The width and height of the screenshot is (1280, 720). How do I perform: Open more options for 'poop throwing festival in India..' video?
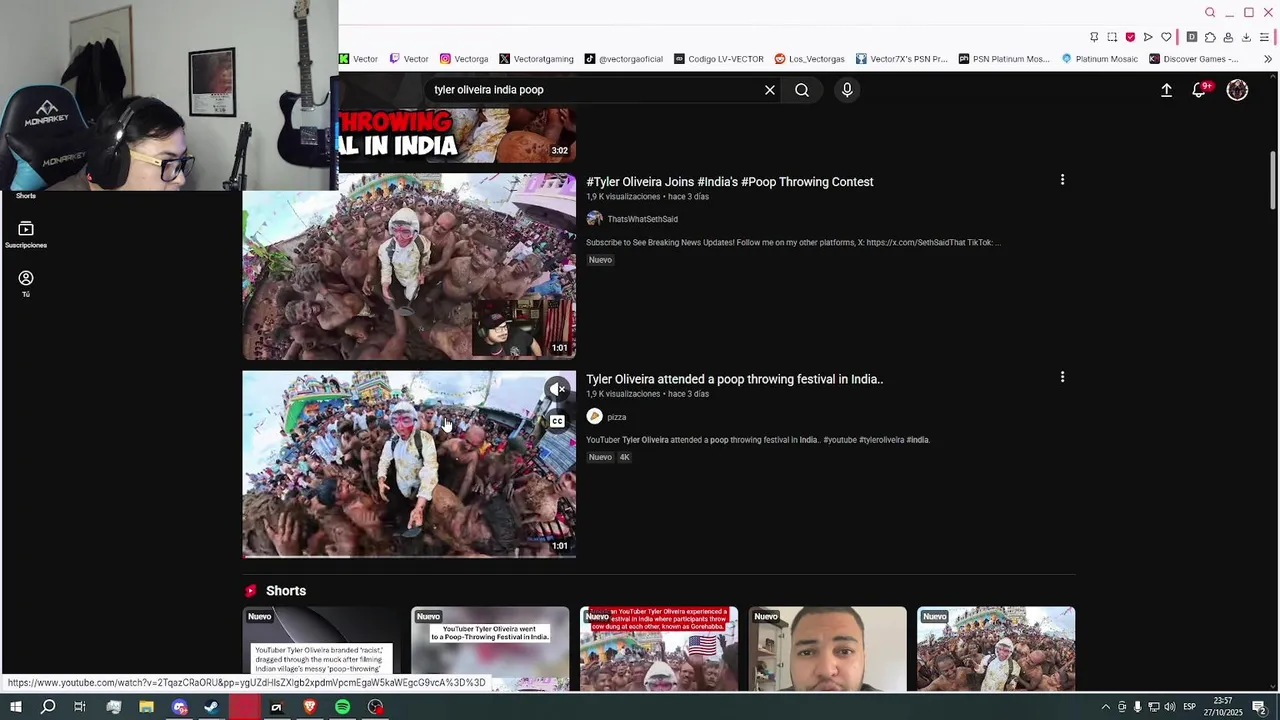(x=1062, y=377)
